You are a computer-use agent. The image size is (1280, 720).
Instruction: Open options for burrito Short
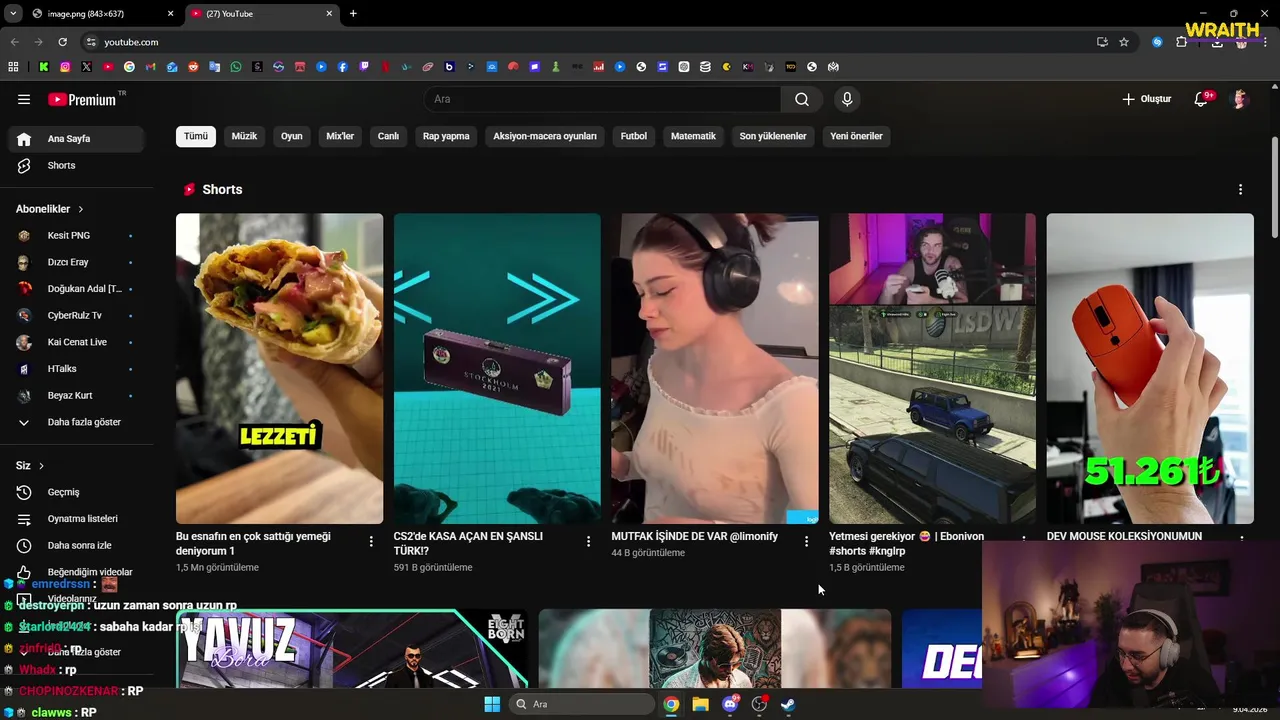pos(371,541)
